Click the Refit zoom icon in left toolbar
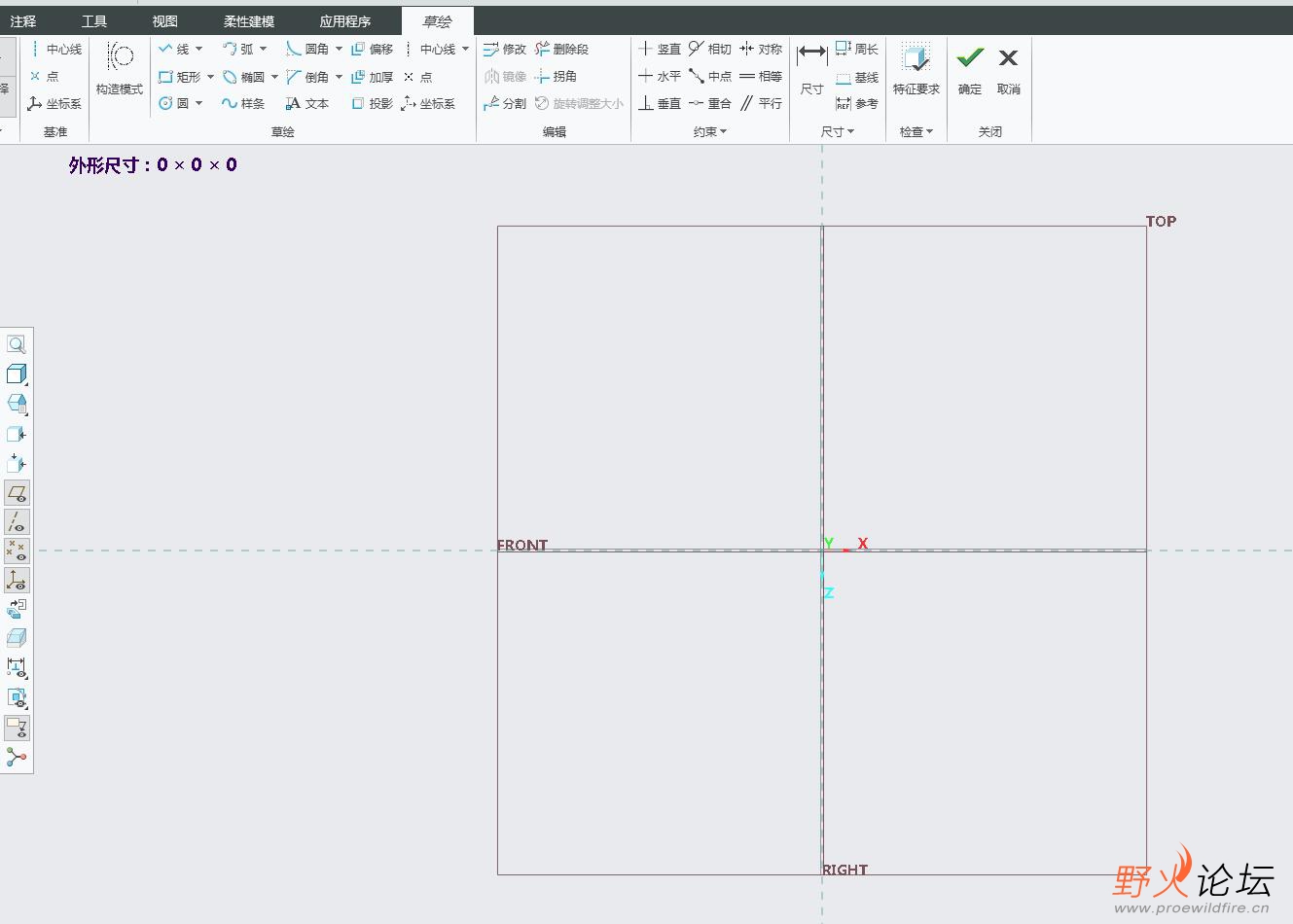 pyautogui.click(x=17, y=344)
